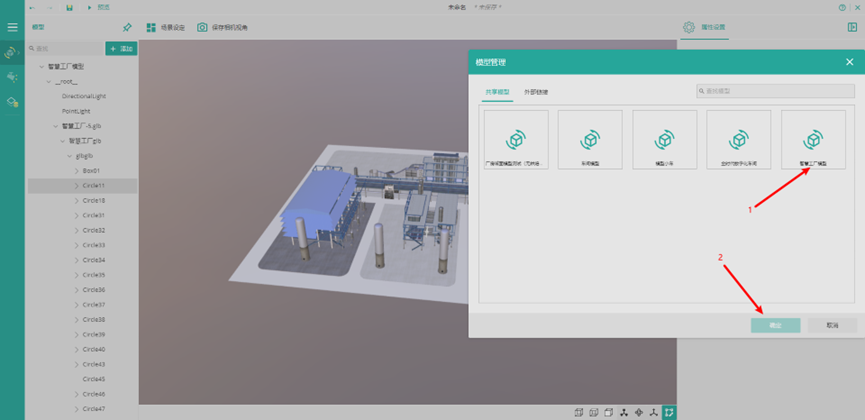This screenshot has height=420, width=865.
Task: Select Circle34 in the tree
Action: (x=94, y=260)
